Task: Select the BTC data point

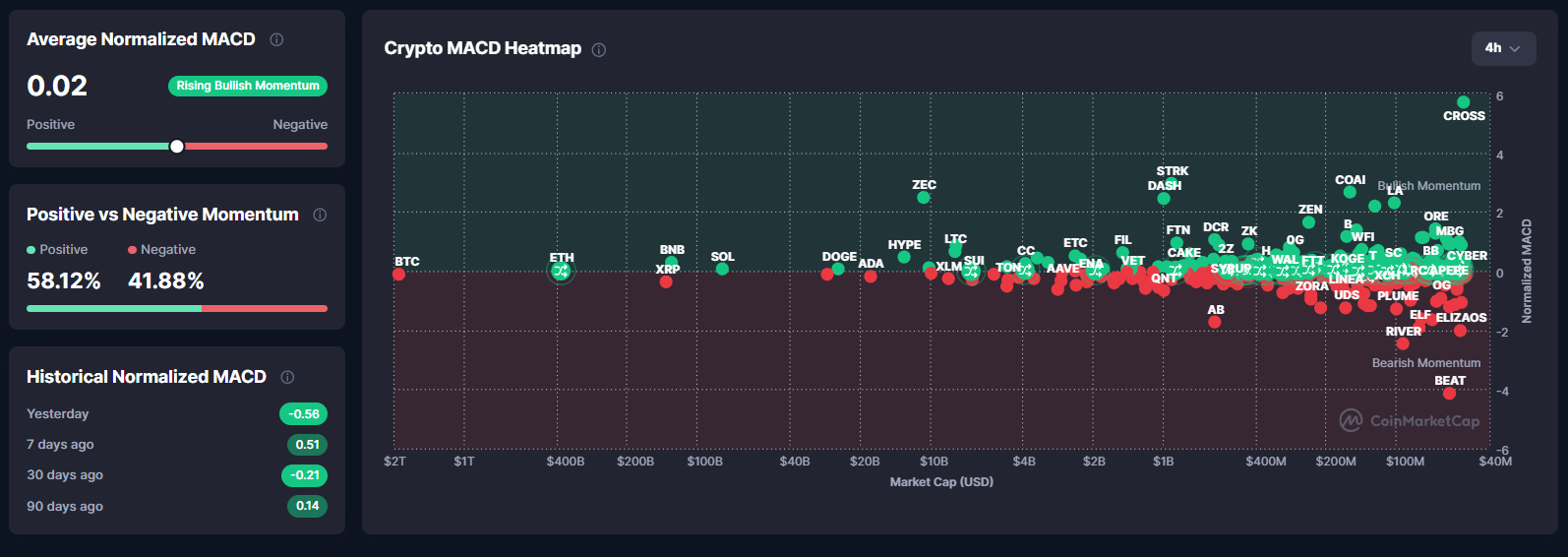Action: 398,275
